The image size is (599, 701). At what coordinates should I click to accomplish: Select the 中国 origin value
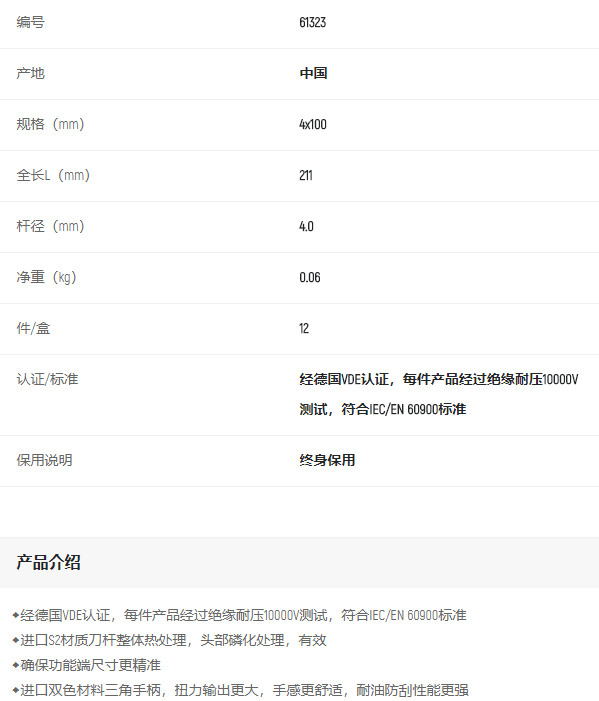(313, 73)
